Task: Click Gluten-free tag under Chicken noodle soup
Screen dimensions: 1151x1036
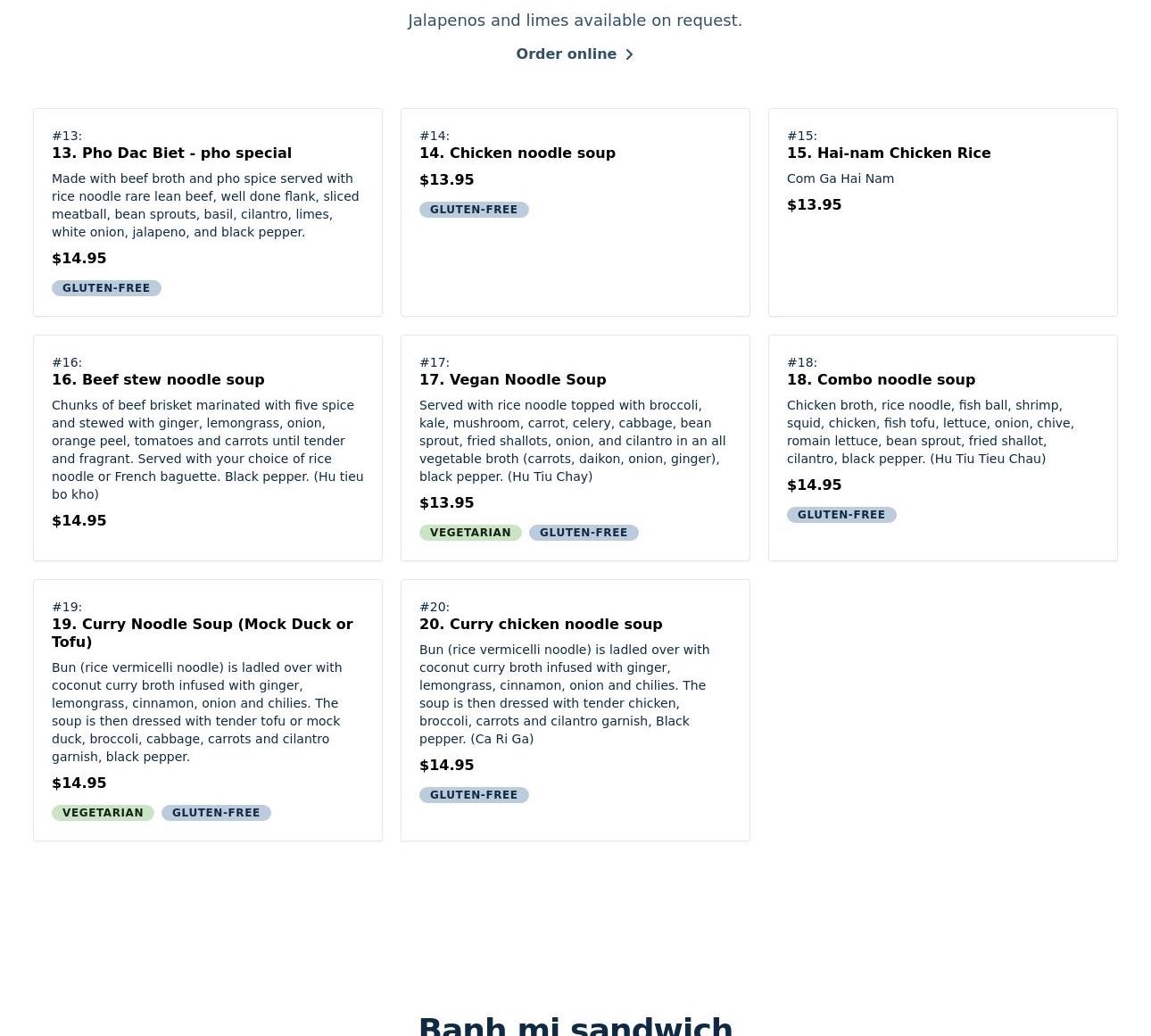Action: [x=474, y=210]
